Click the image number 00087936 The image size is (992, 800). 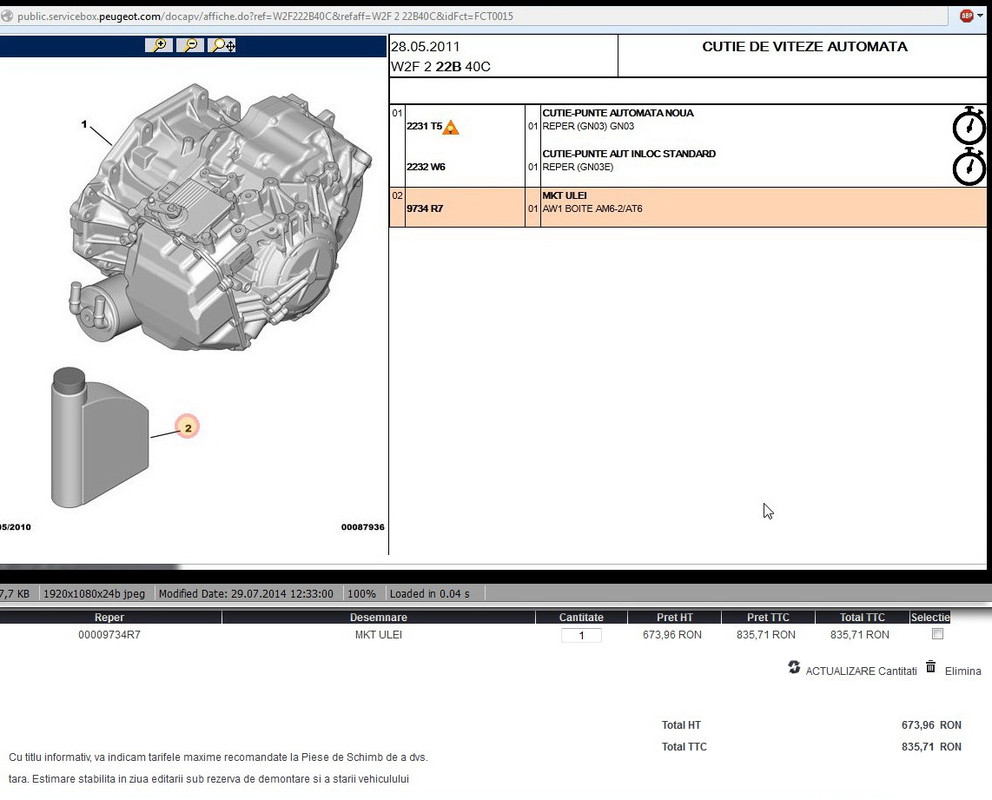[363, 527]
